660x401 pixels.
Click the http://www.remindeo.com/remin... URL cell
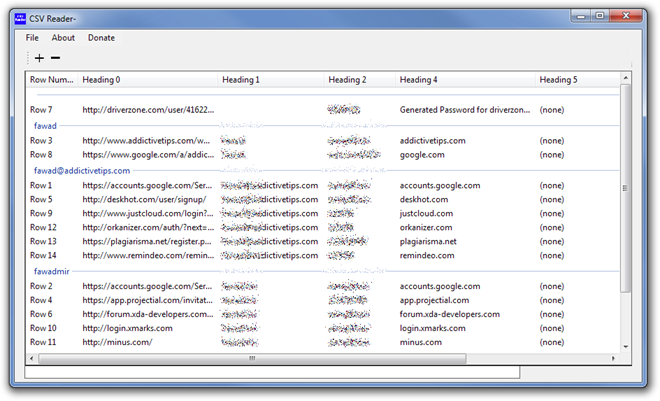tap(148, 255)
